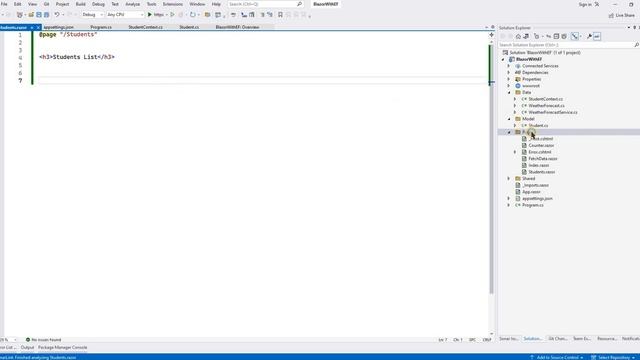Click the switch views icon in Solution Explorer

526,36
